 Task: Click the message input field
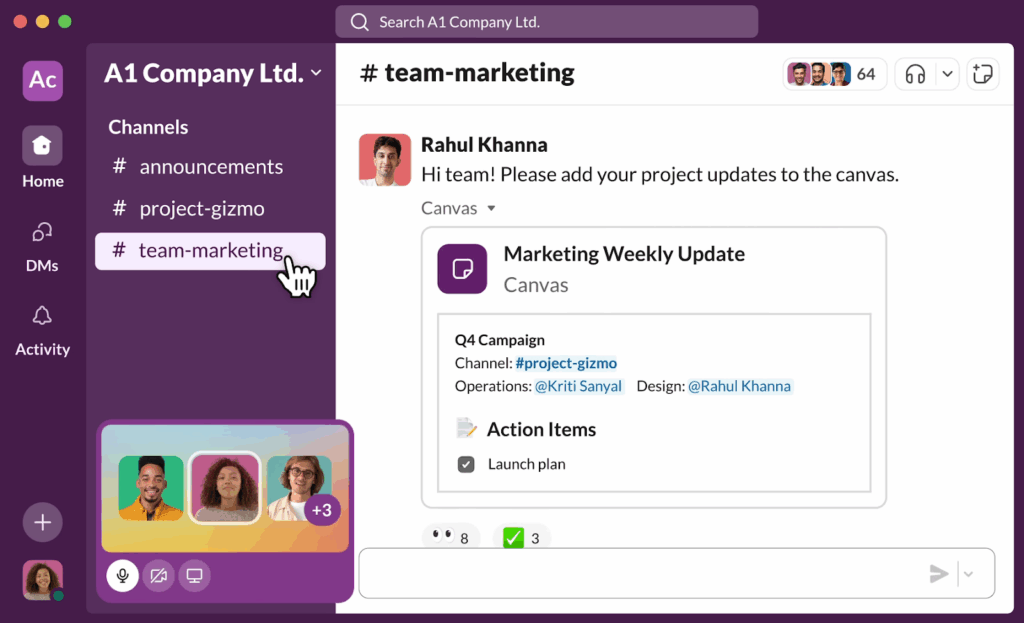(x=640, y=573)
